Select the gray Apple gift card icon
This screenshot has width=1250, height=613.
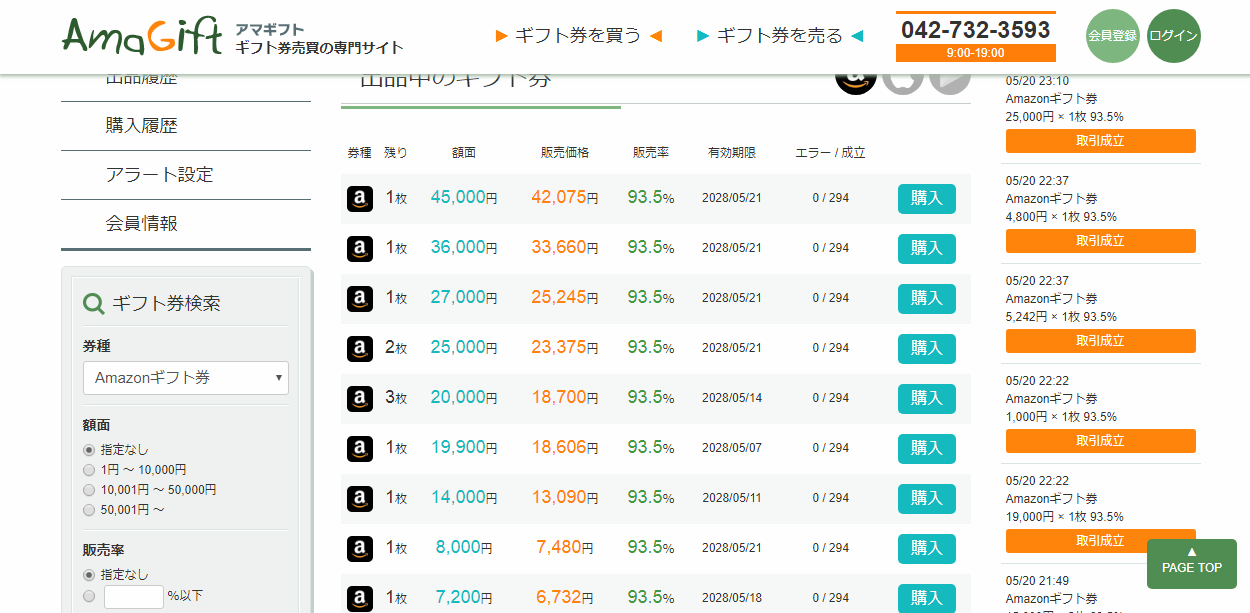902,79
